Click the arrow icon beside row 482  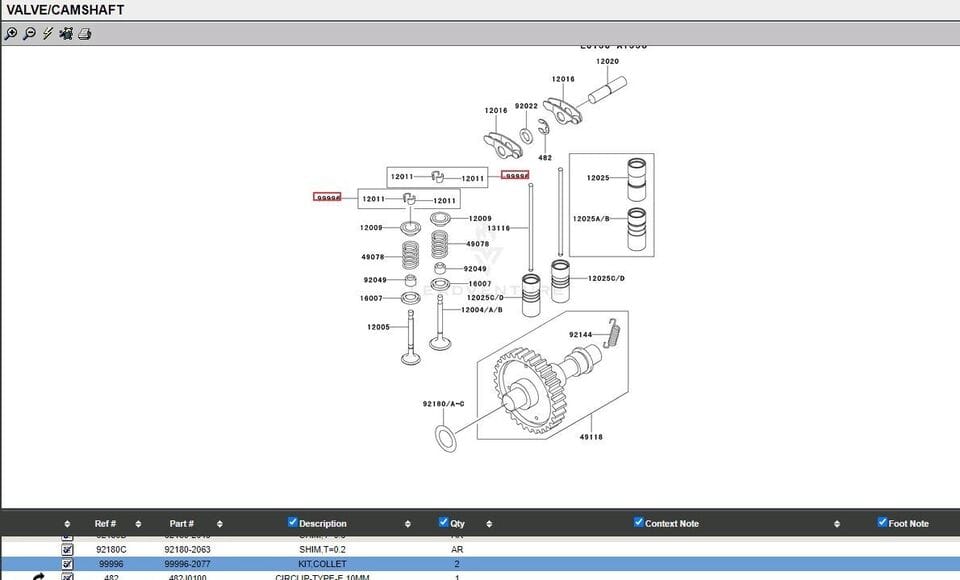coord(39,577)
